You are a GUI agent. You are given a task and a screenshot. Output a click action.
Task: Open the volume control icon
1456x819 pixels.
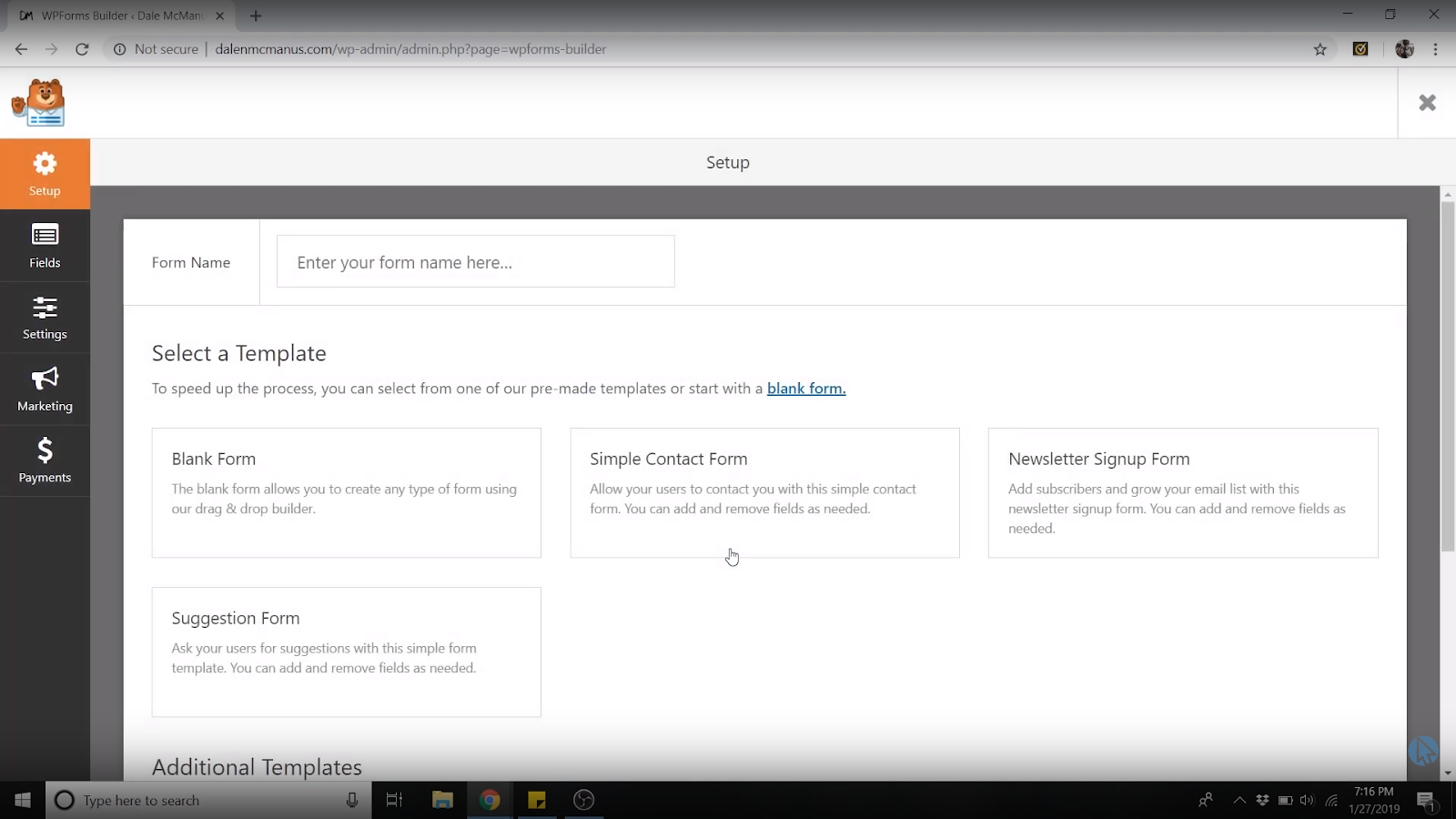click(x=1308, y=800)
